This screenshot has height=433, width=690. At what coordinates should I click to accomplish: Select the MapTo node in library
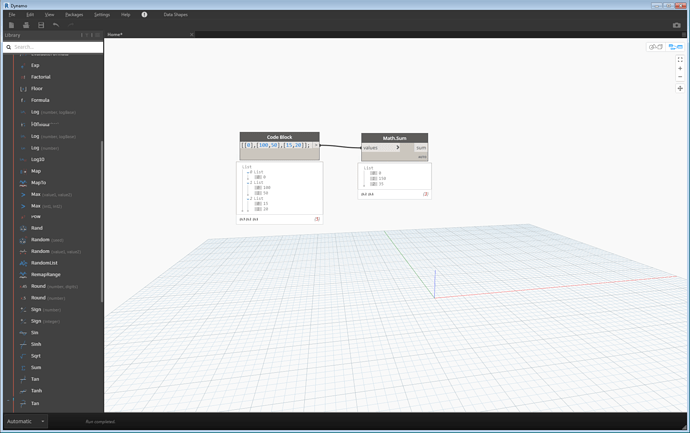point(38,183)
